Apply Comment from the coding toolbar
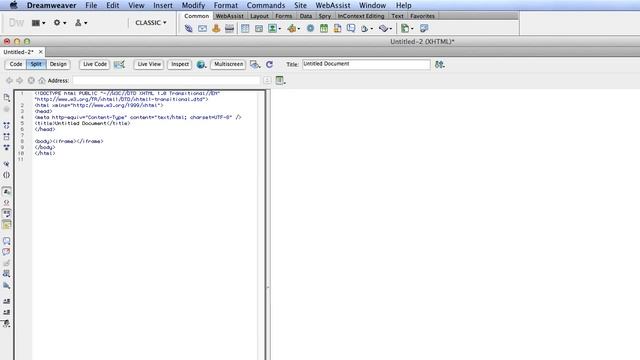The width and height of the screenshot is (640, 360). tap(7, 241)
